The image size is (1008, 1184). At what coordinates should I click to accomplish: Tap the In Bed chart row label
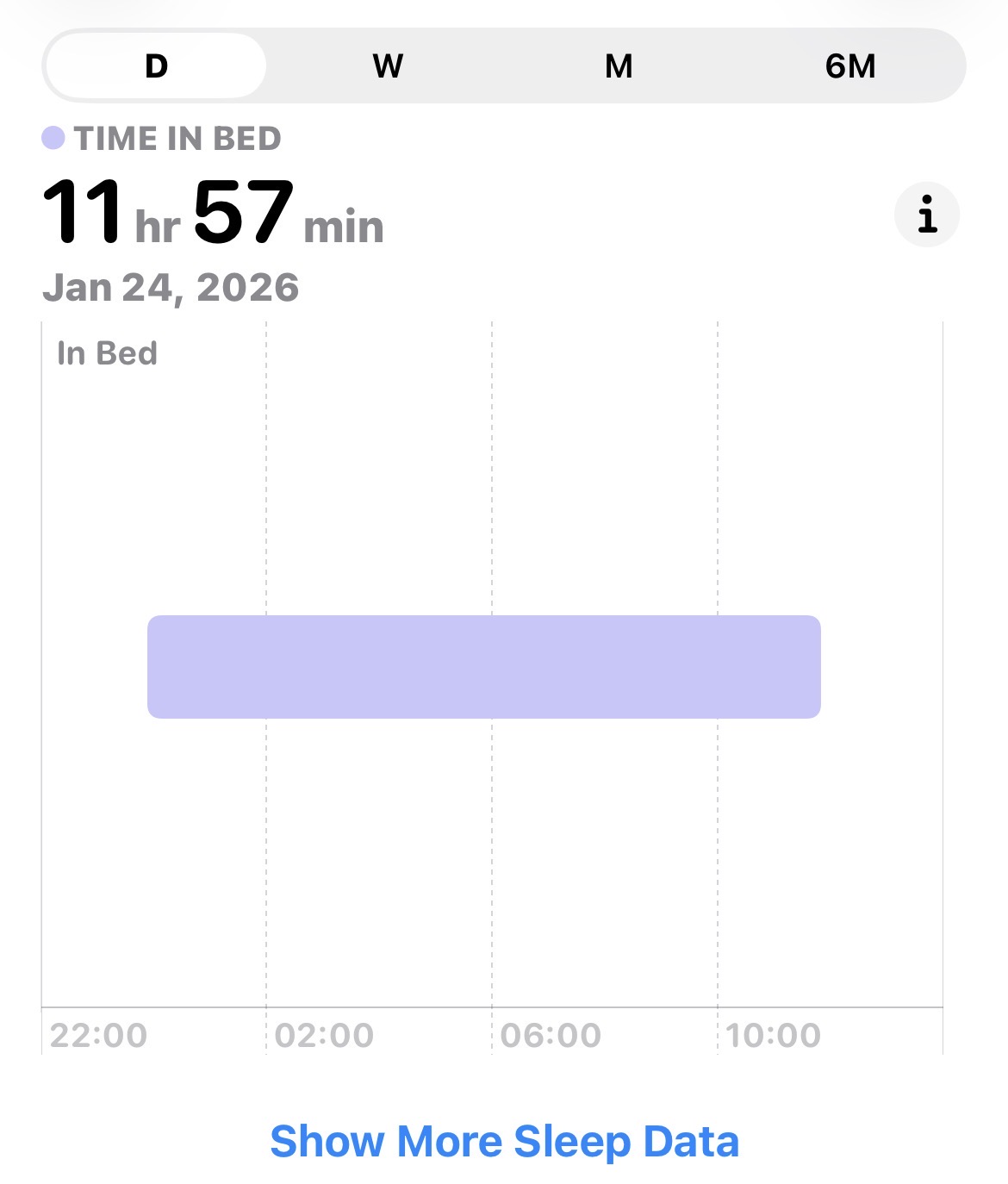(107, 353)
